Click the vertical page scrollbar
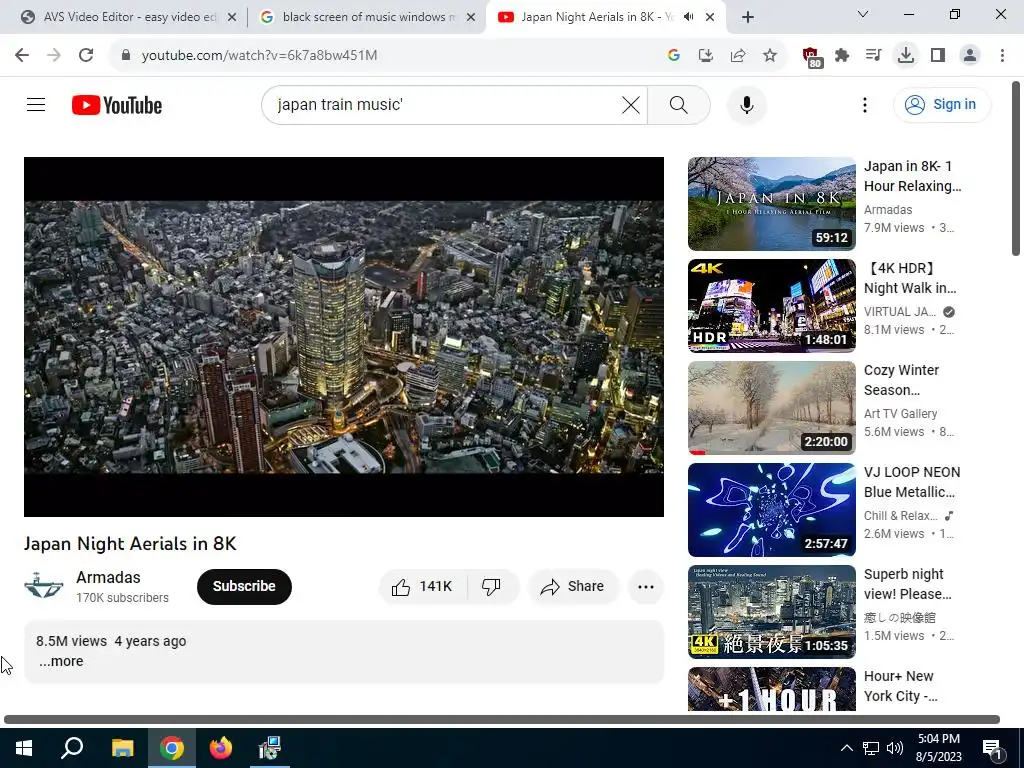The height and width of the screenshot is (768, 1024). click(x=1016, y=168)
